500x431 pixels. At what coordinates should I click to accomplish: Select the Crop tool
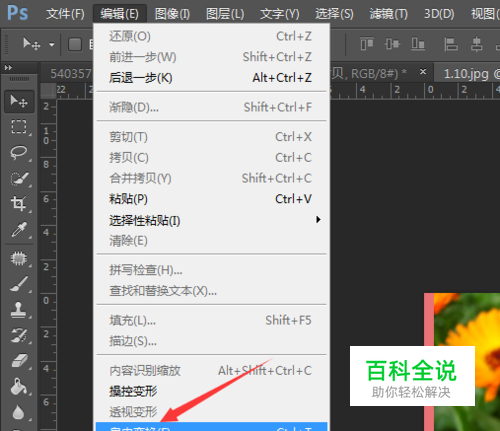tap(19, 203)
